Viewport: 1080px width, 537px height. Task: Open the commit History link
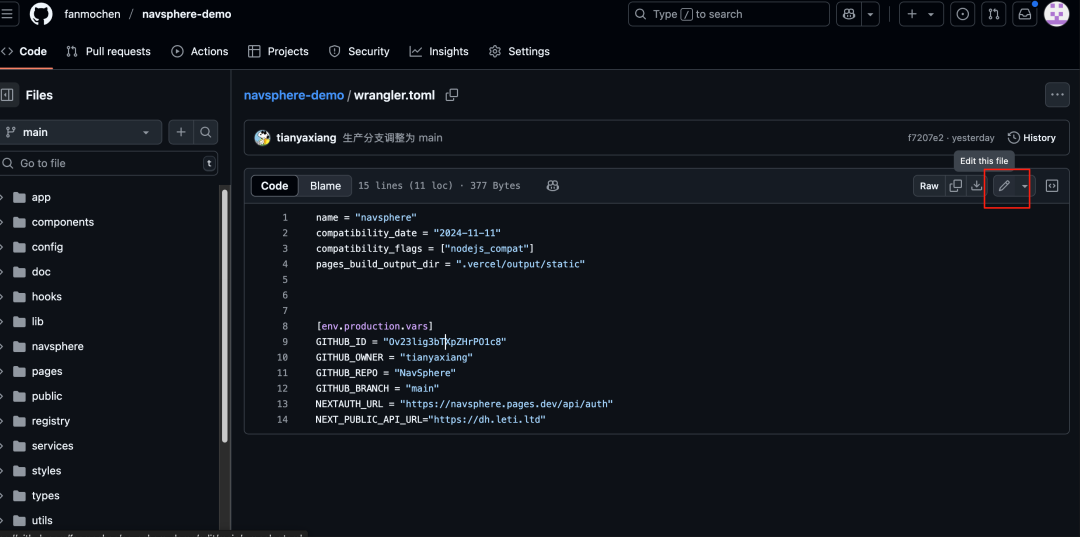[x=1032, y=138]
